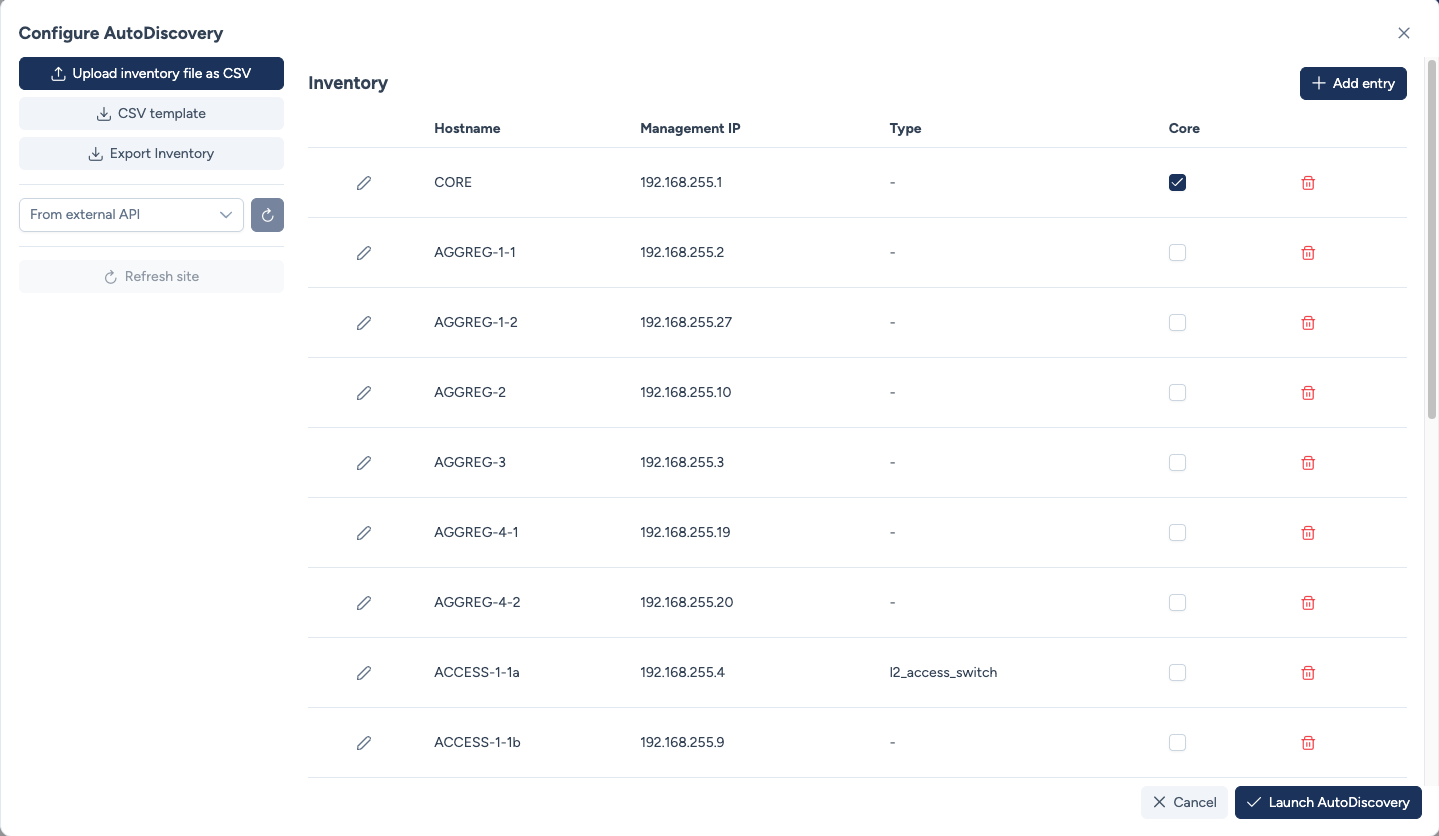The width and height of the screenshot is (1439, 836).
Task: Launch AutoDiscovery
Action: pyautogui.click(x=1328, y=802)
